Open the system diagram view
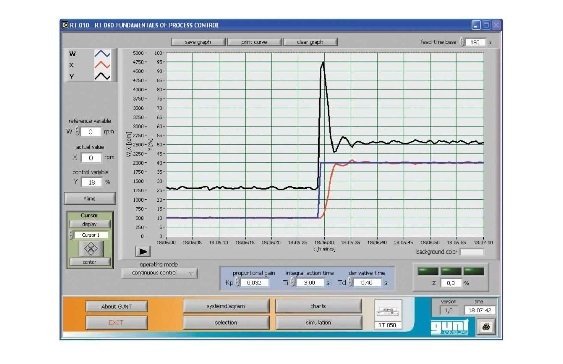 [x=226, y=306]
